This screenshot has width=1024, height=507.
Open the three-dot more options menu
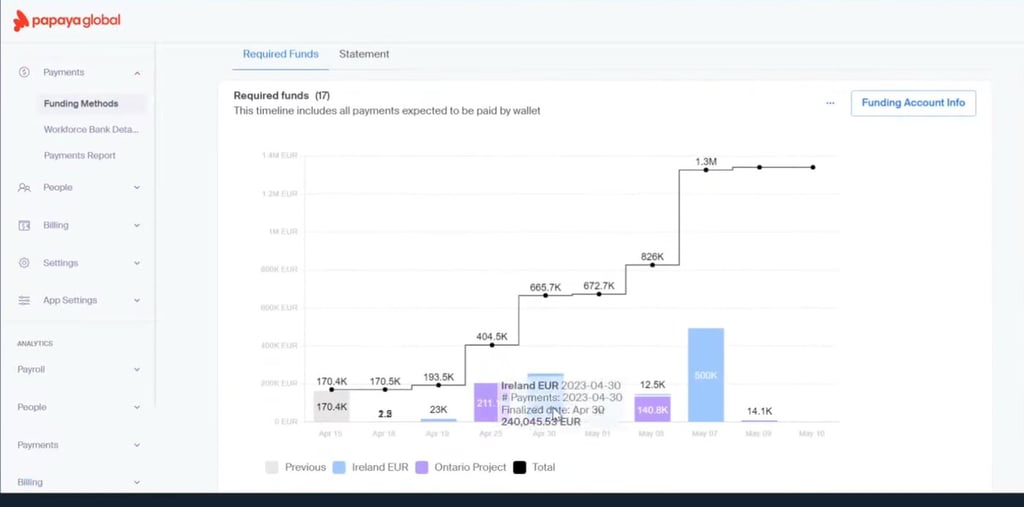point(830,103)
